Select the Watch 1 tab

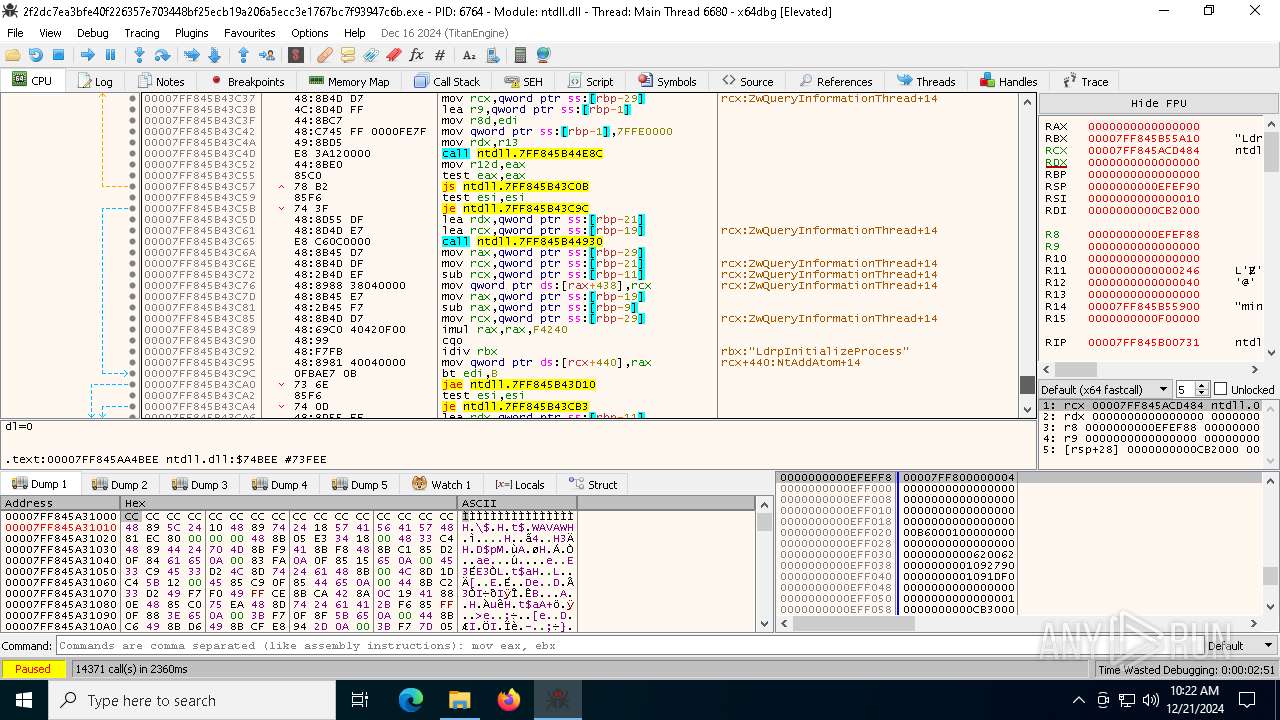(441, 484)
